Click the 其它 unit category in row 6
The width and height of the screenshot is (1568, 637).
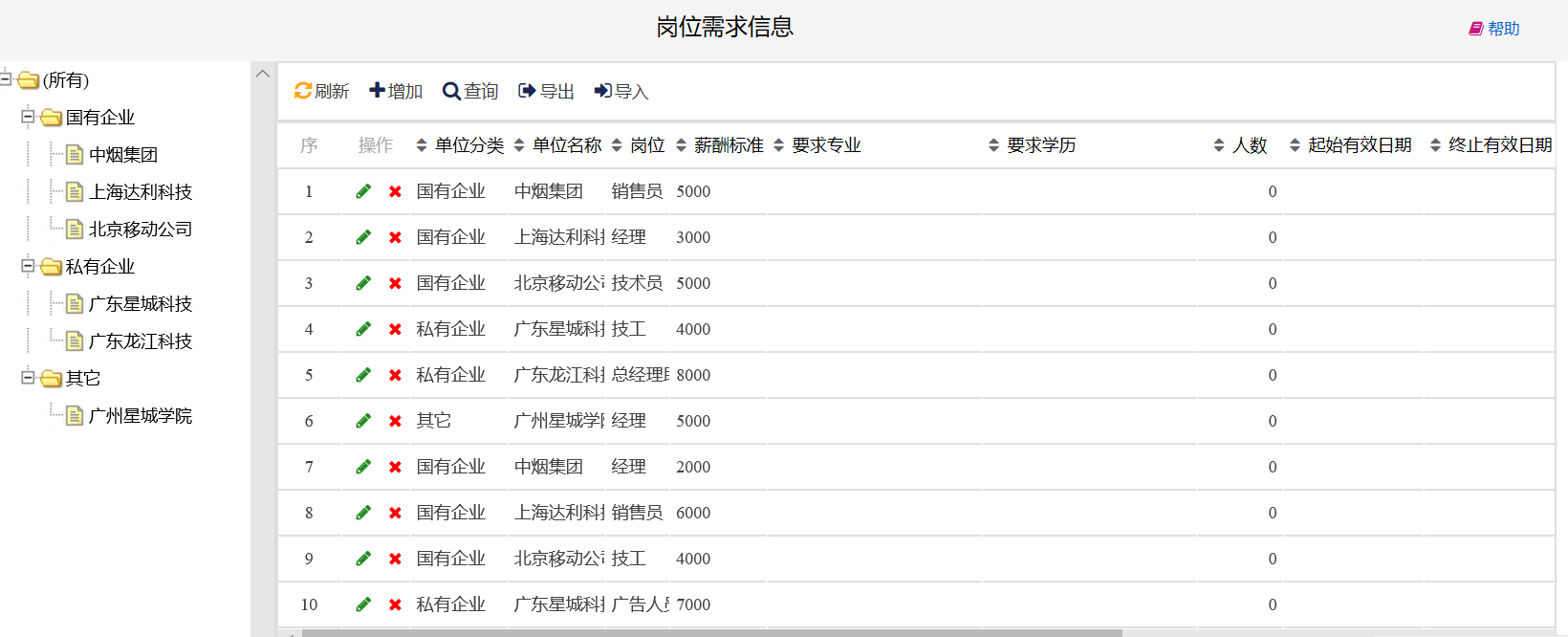(x=434, y=421)
